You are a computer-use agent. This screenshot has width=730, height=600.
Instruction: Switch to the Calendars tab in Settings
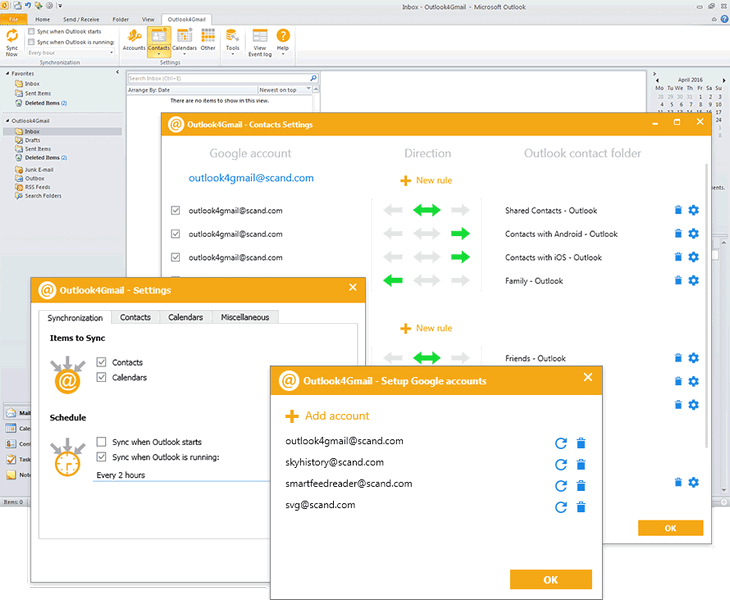point(186,317)
